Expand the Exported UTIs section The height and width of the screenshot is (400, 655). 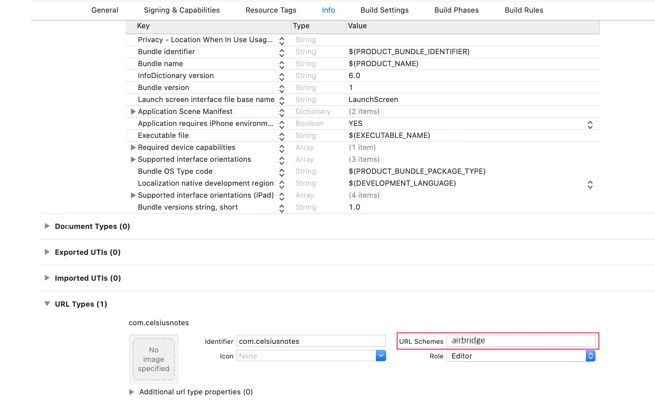coord(47,252)
